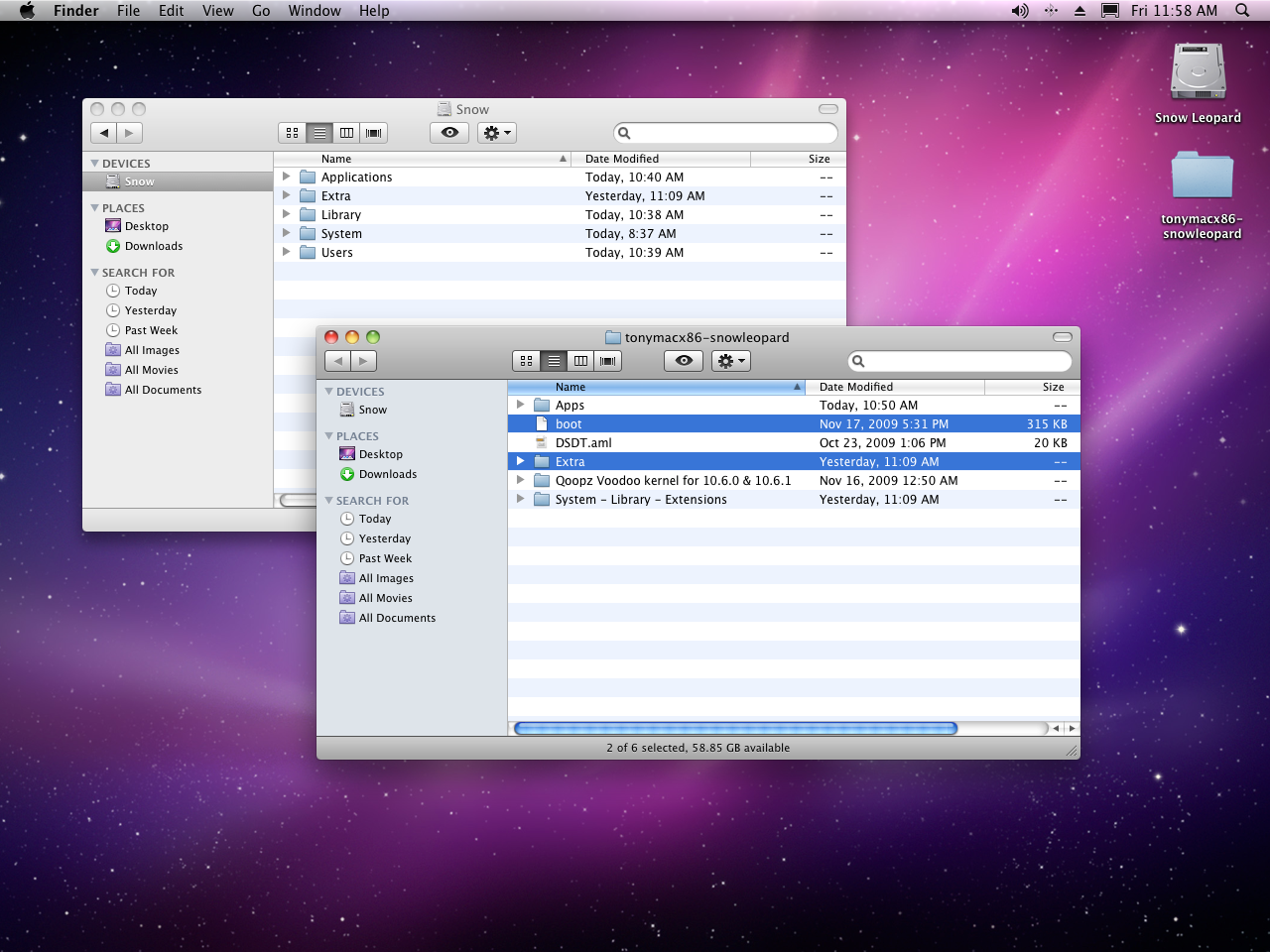Click Quick Look eye in Snow window
Image resolution: width=1270 pixels, height=952 pixels.
[x=449, y=133]
